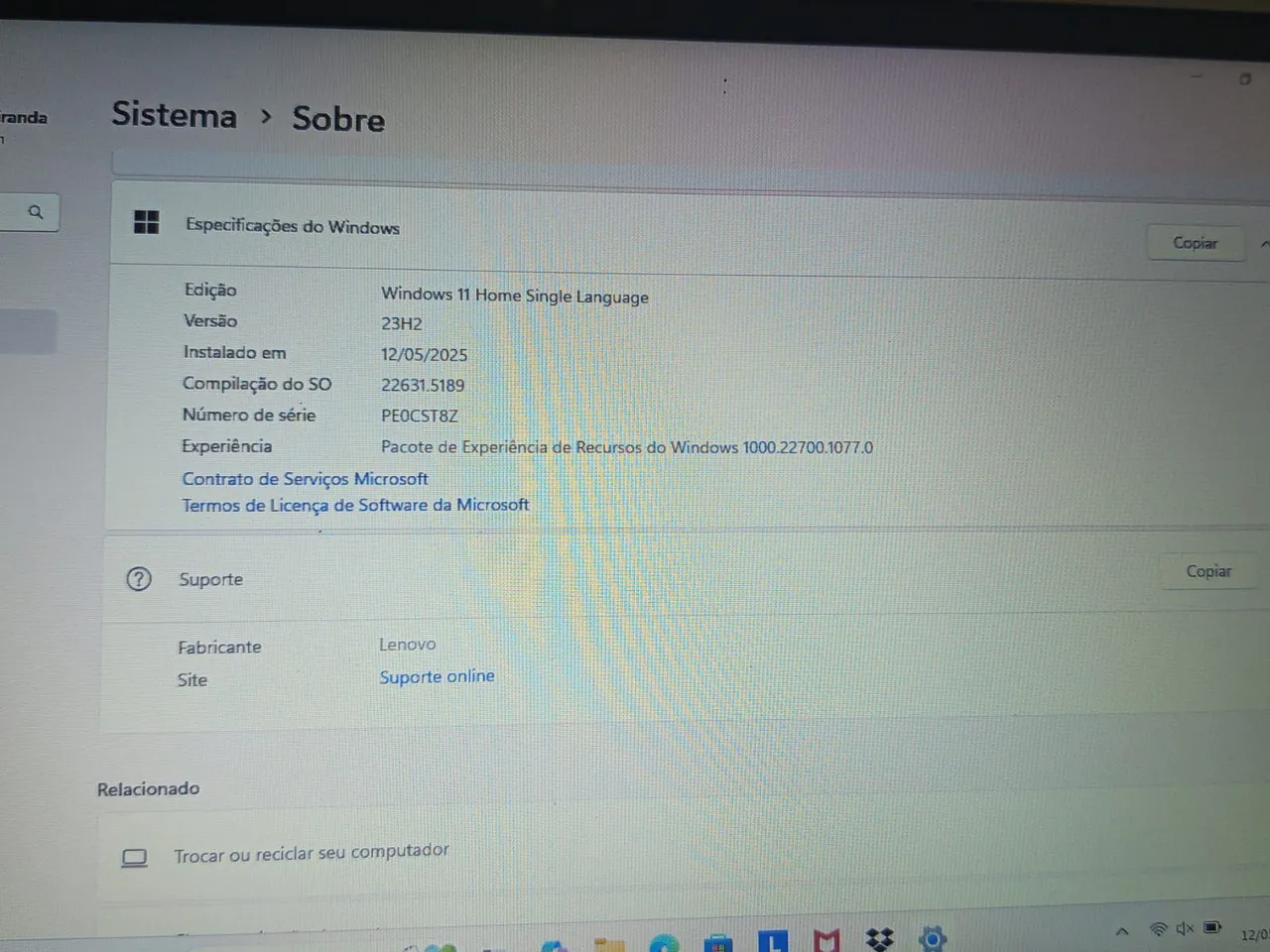Copy the Suporte information
Screen dimensions: 1270x952
(x=1207, y=571)
